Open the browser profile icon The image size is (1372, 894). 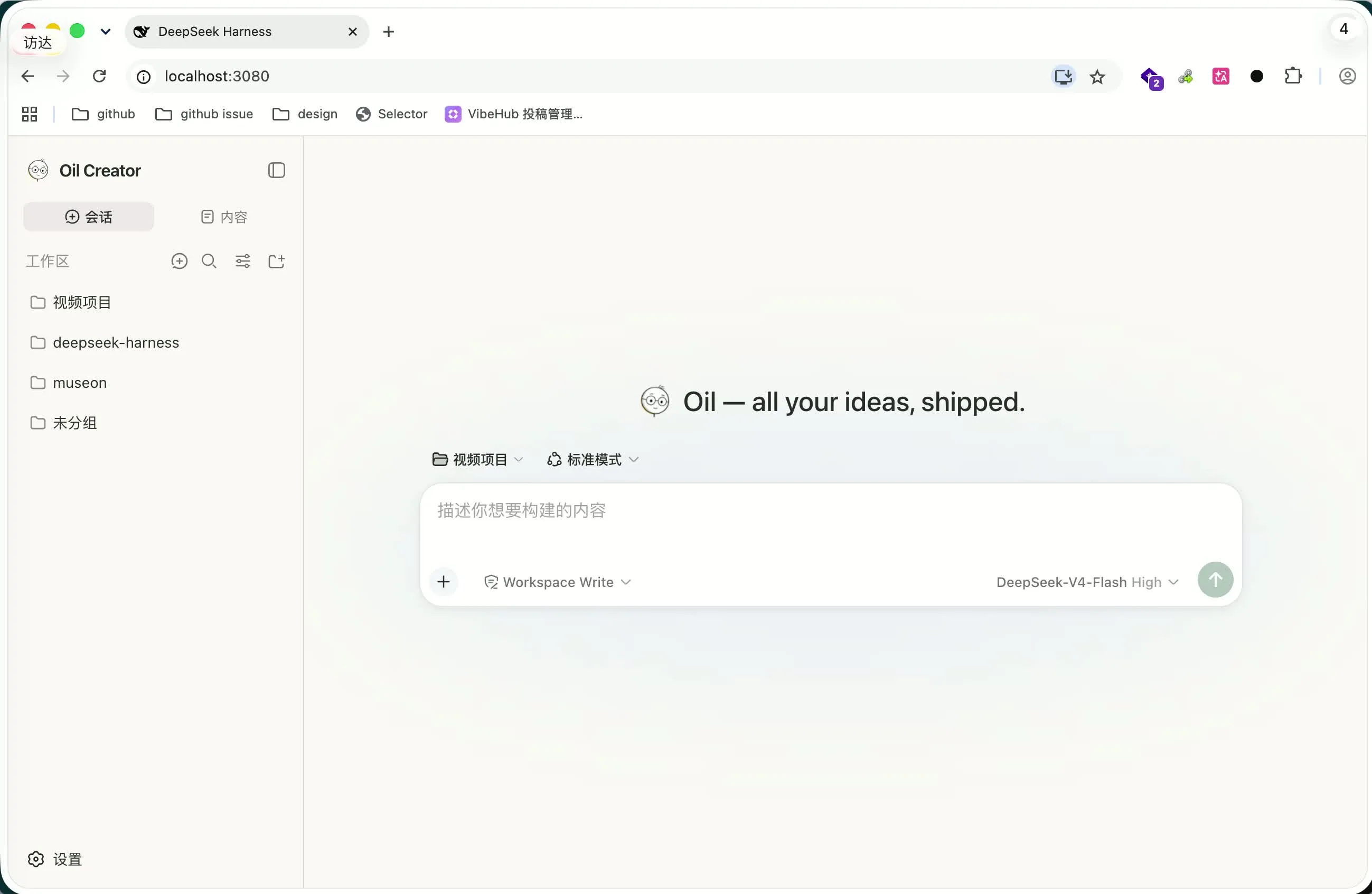(1347, 76)
